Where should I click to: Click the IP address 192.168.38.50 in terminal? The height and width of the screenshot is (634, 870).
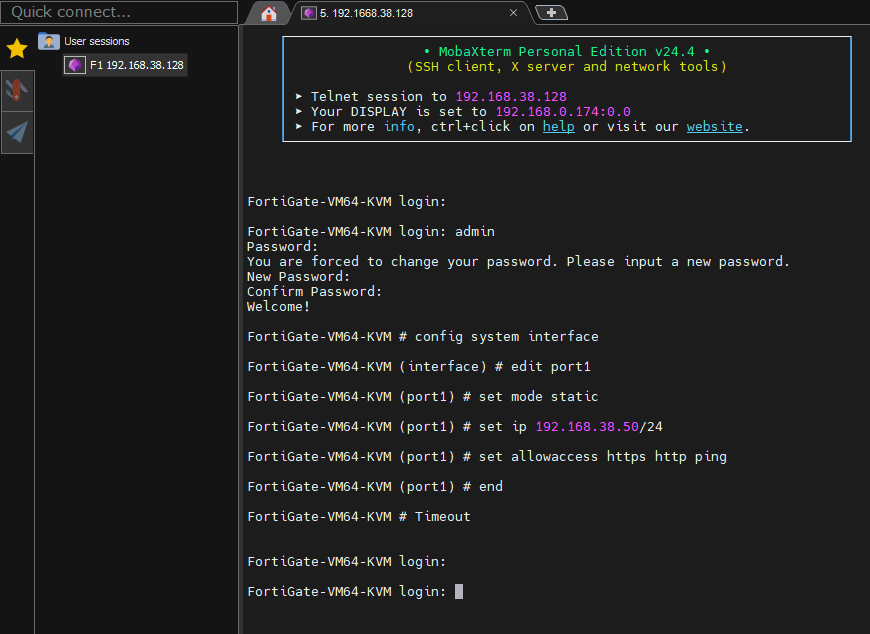point(587,427)
